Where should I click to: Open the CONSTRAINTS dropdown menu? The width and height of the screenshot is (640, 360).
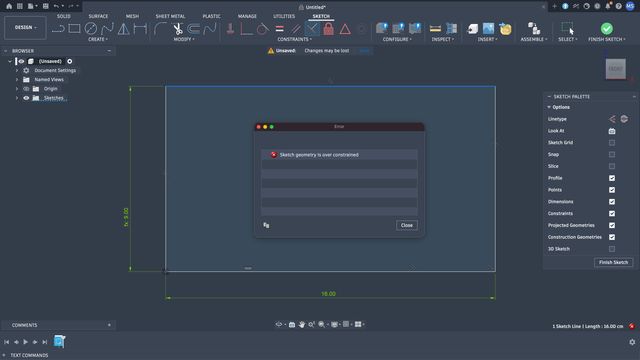pyautogui.click(x=294, y=39)
